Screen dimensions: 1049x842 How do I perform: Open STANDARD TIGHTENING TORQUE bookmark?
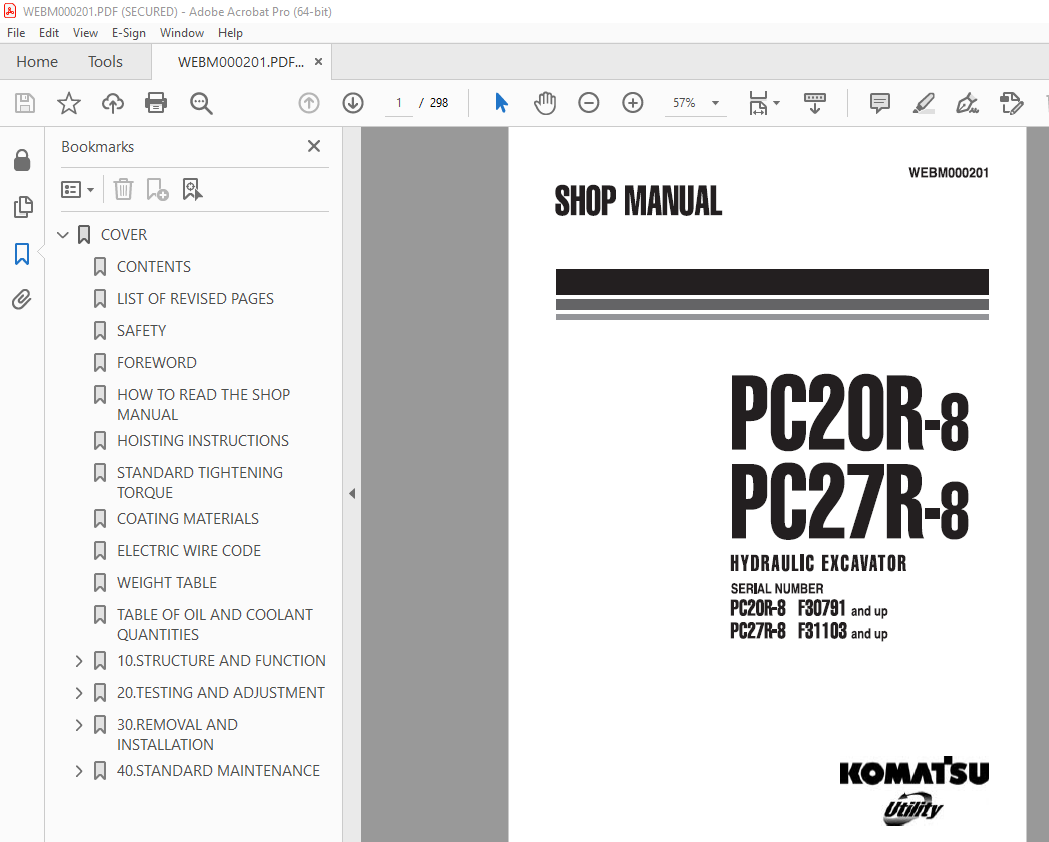pos(199,482)
